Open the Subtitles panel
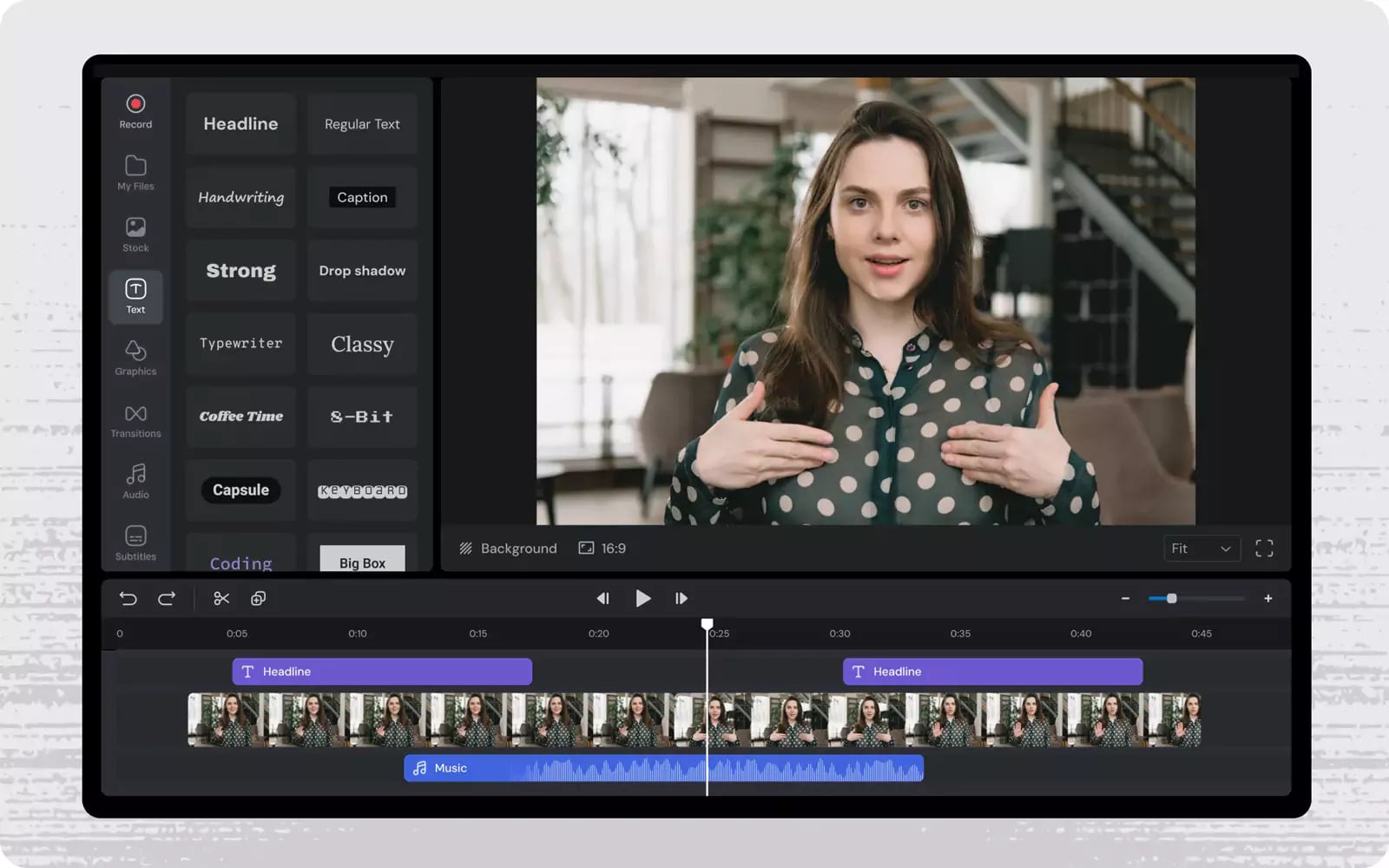Viewport: 1389px width, 868px height. 135,542
